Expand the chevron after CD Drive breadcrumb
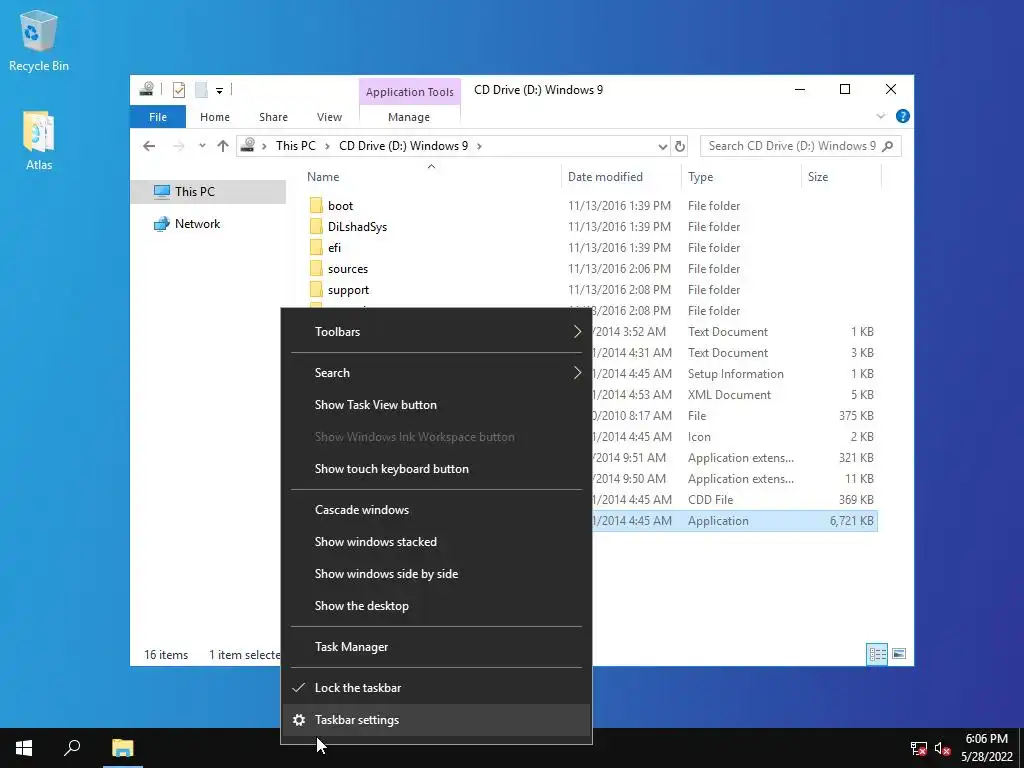 [479, 146]
